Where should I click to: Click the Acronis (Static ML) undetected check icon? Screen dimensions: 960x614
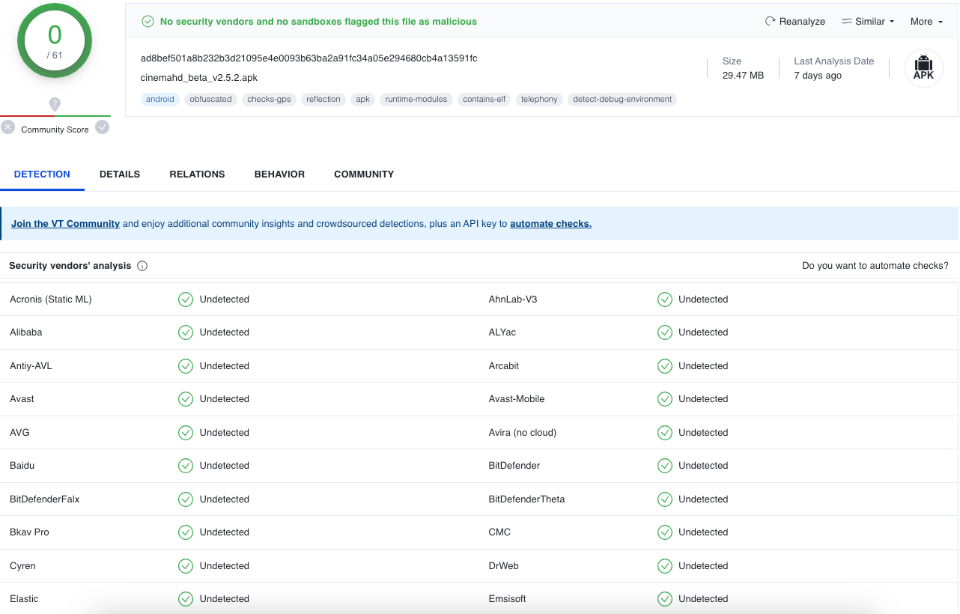[x=186, y=299]
